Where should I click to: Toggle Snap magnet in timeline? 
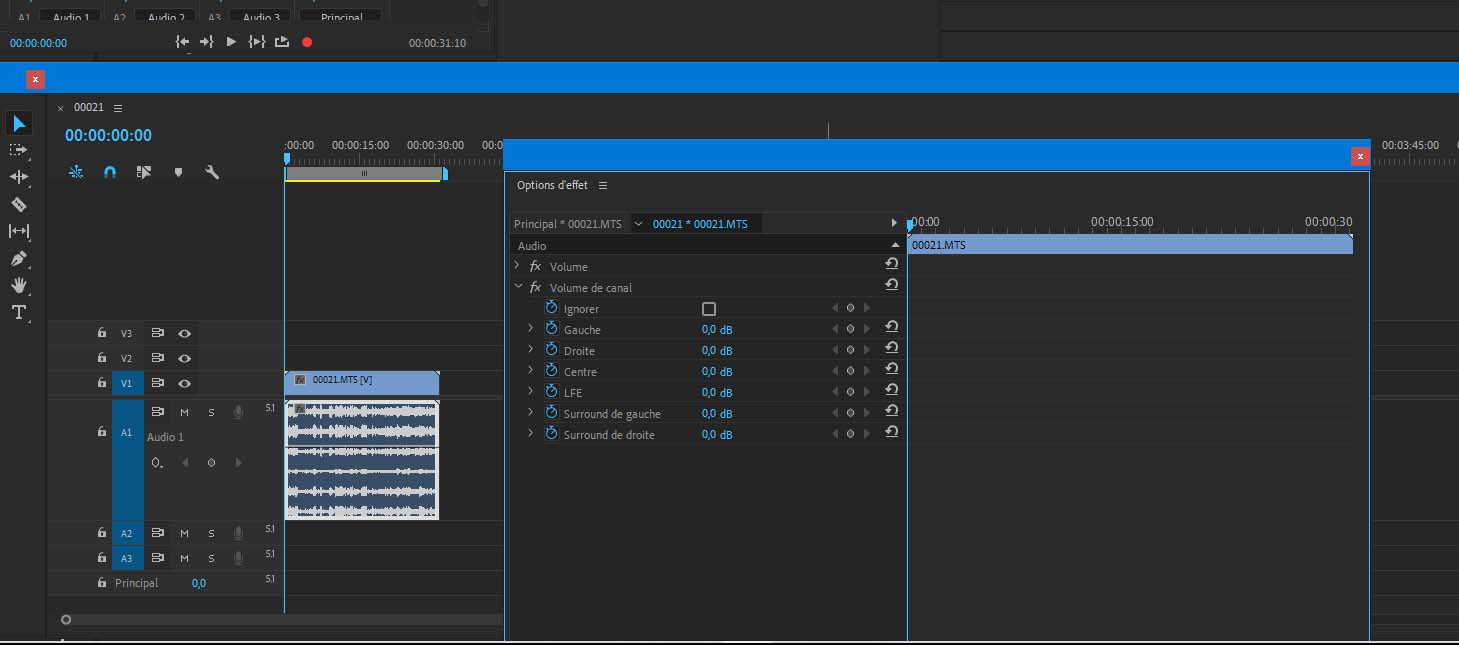point(110,172)
